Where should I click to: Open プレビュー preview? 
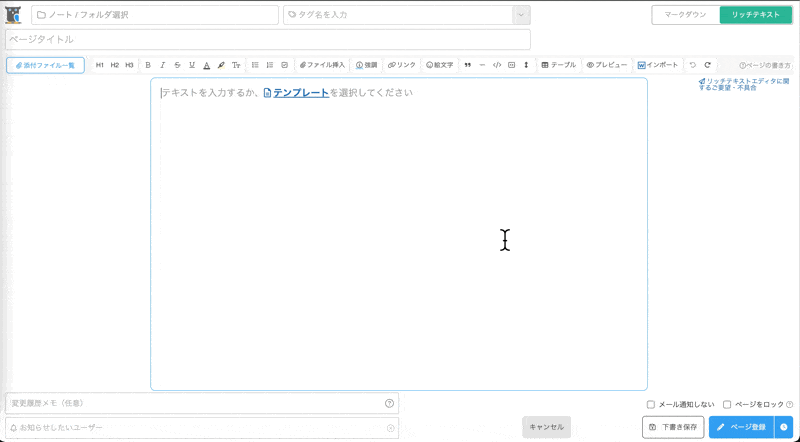(607, 65)
